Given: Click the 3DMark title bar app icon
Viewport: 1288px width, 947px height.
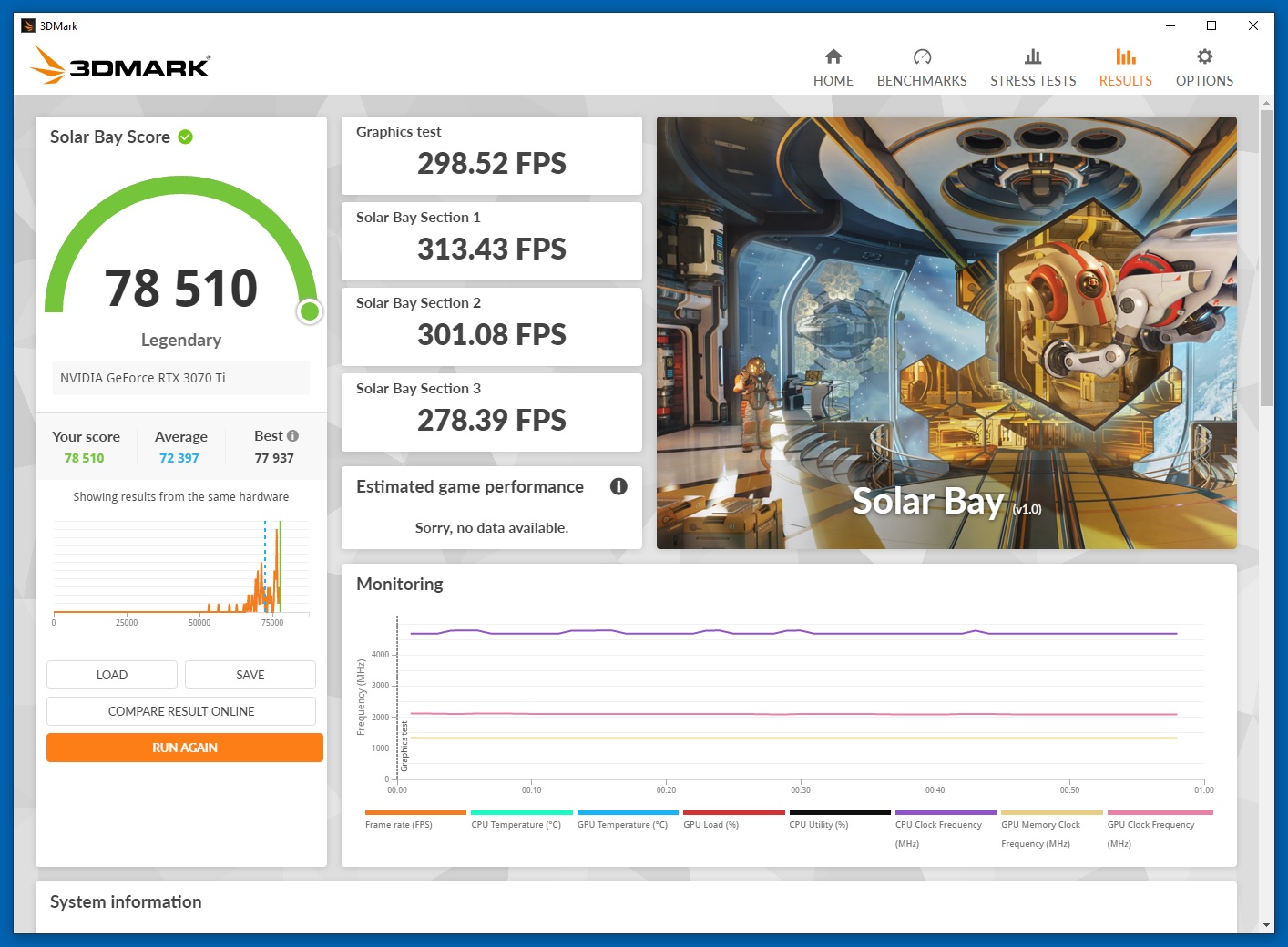Looking at the screenshot, I should pyautogui.click(x=28, y=25).
